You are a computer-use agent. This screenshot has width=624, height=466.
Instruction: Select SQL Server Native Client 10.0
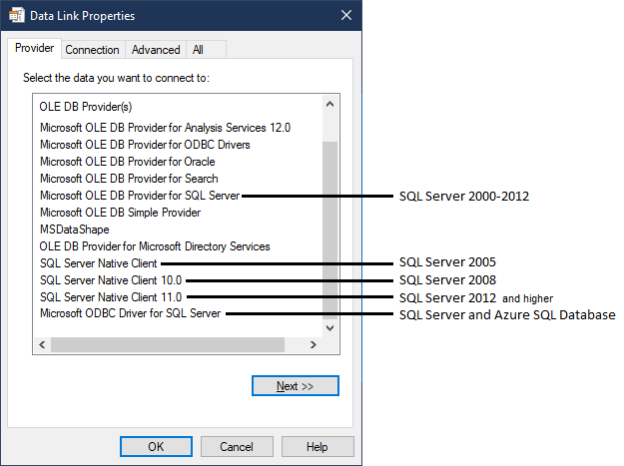111,280
